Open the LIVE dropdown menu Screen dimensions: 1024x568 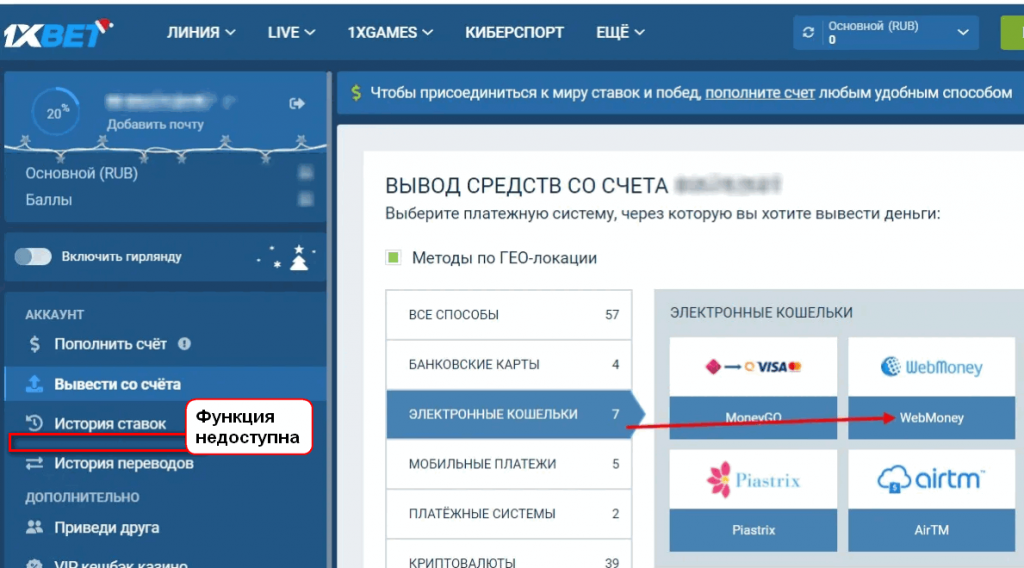tap(291, 32)
